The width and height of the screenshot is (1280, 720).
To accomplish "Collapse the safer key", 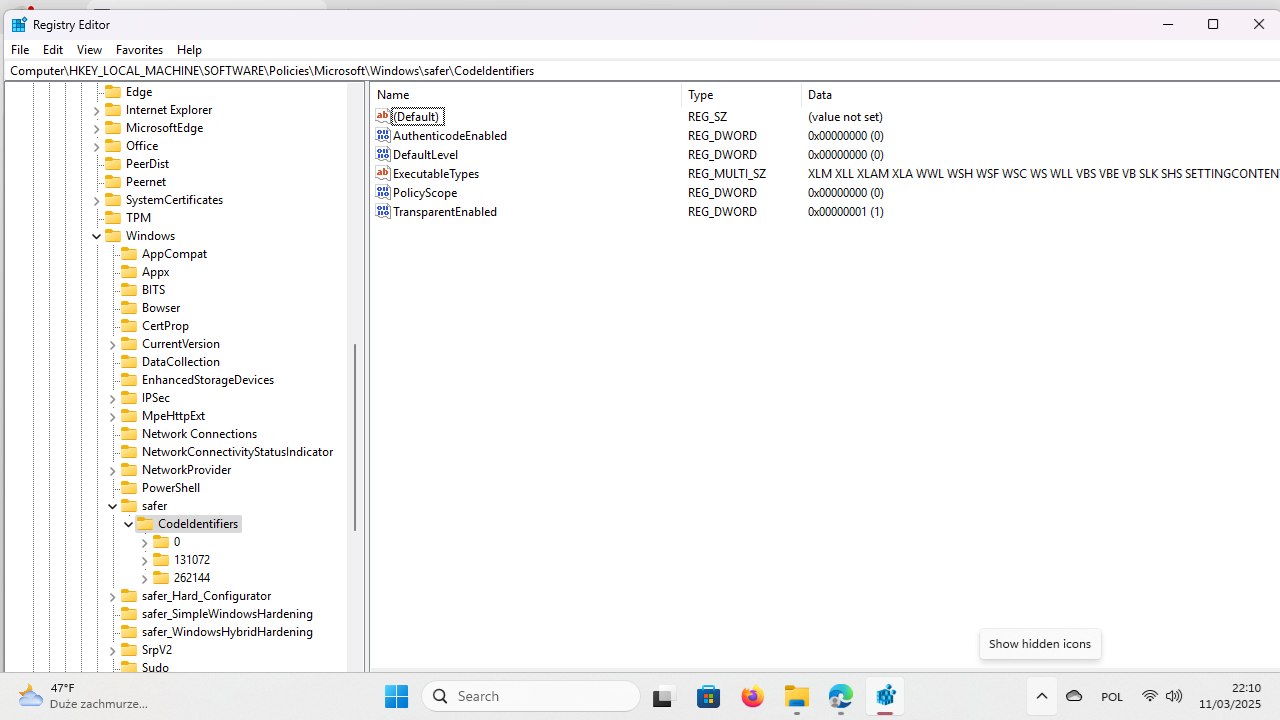I will 113,506.
